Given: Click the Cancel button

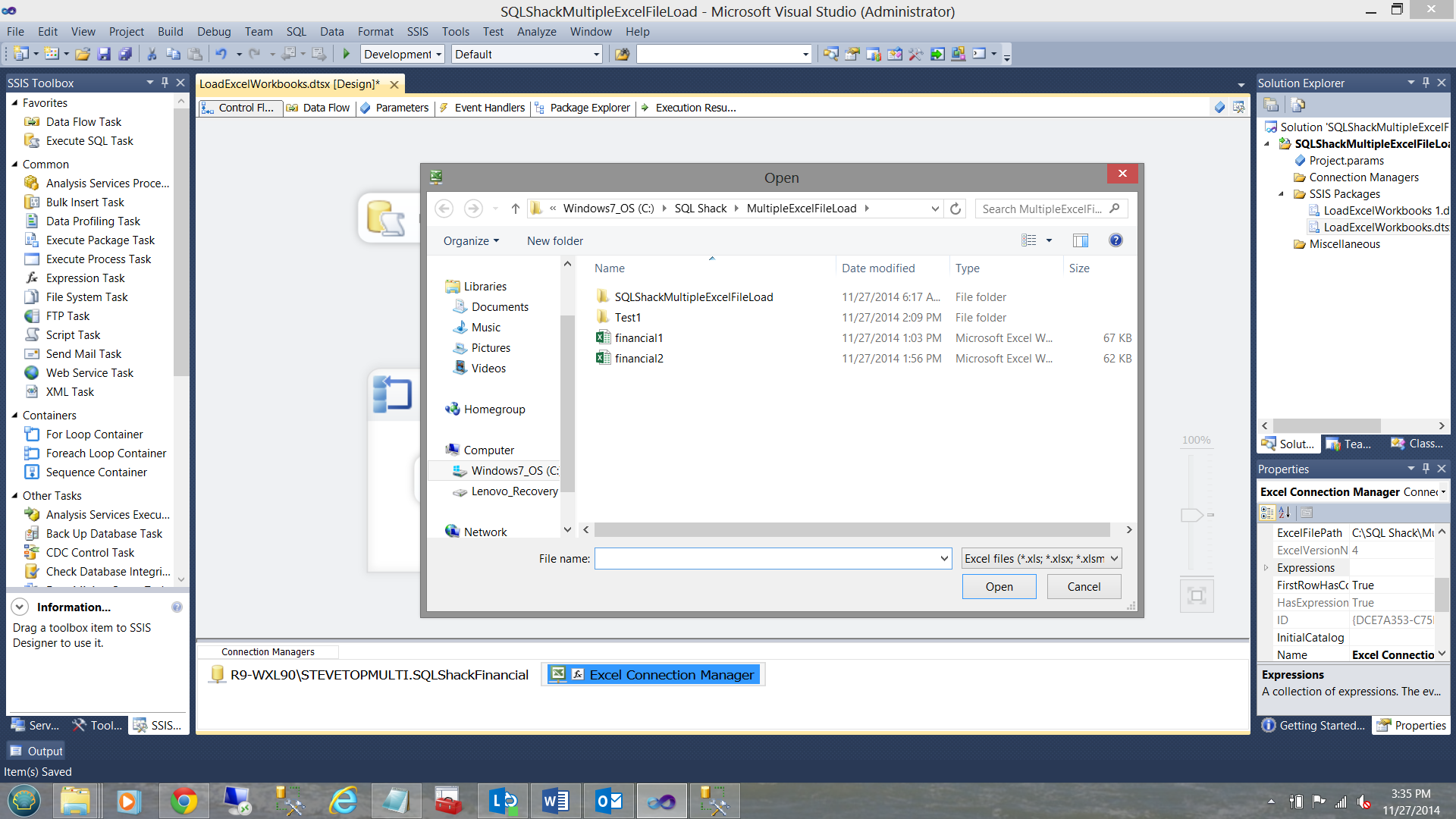Looking at the screenshot, I should pos(1084,587).
